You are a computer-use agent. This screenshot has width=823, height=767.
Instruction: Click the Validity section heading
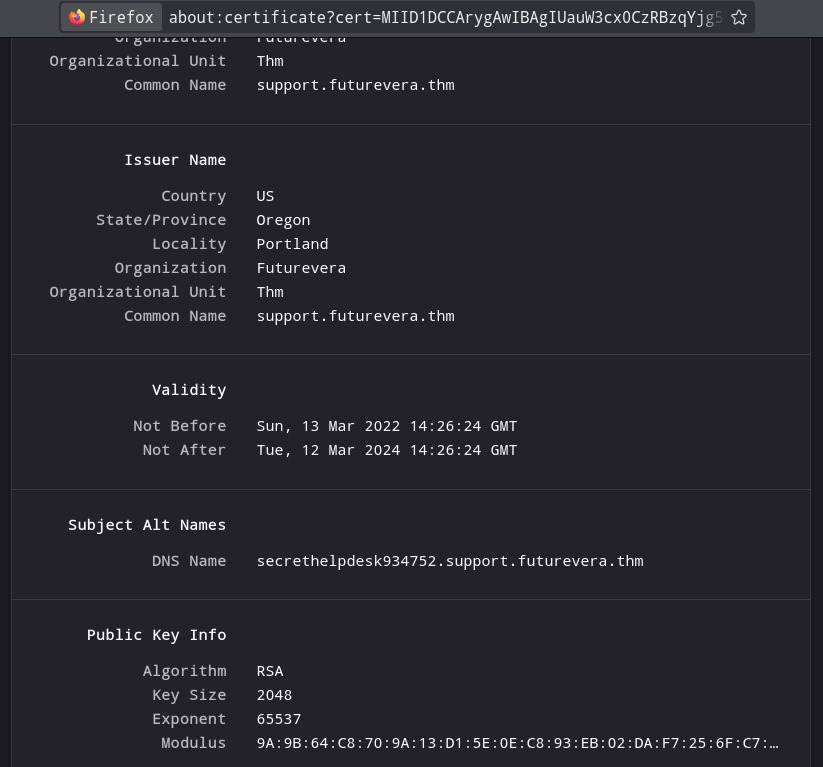tap(189, 389)
